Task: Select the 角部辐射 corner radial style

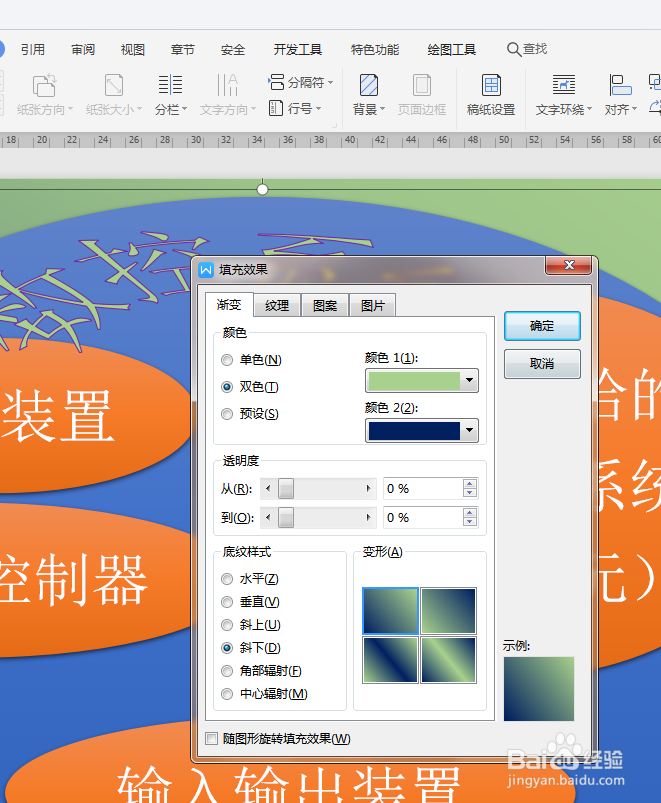Action: (x=227, y=671)
